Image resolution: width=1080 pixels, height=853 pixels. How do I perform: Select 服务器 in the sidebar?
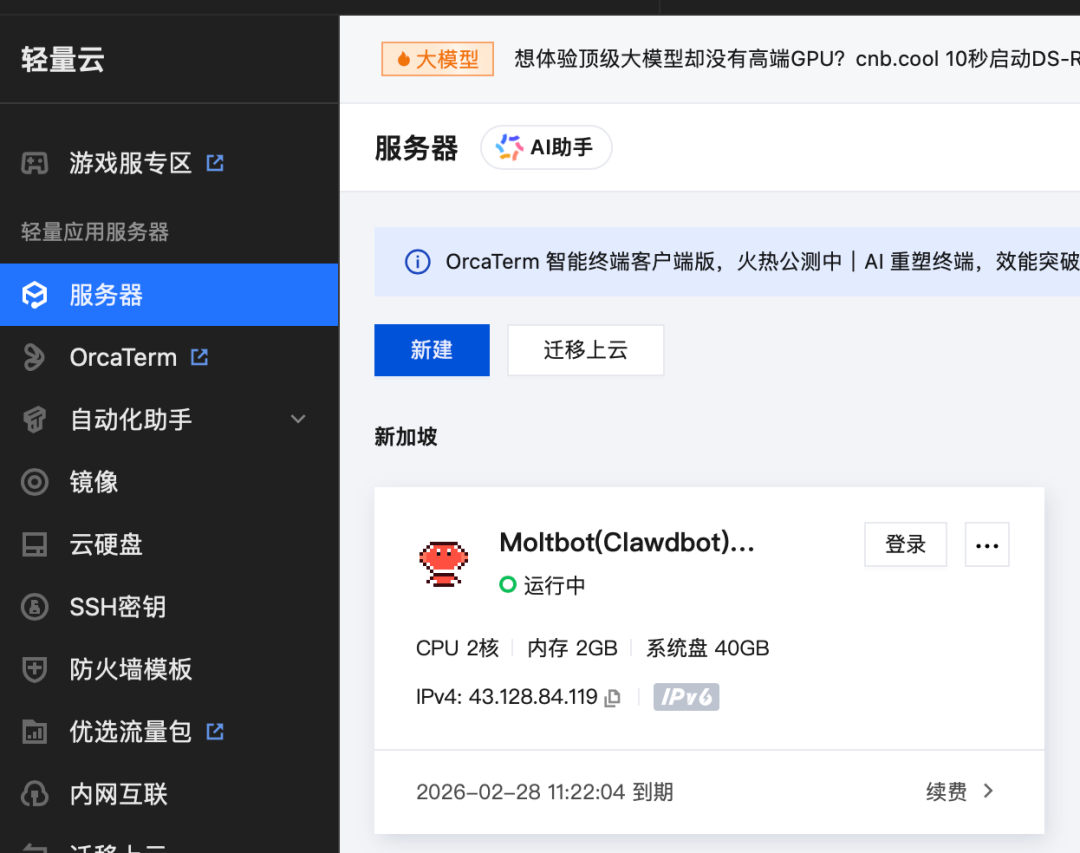[169, 295]
